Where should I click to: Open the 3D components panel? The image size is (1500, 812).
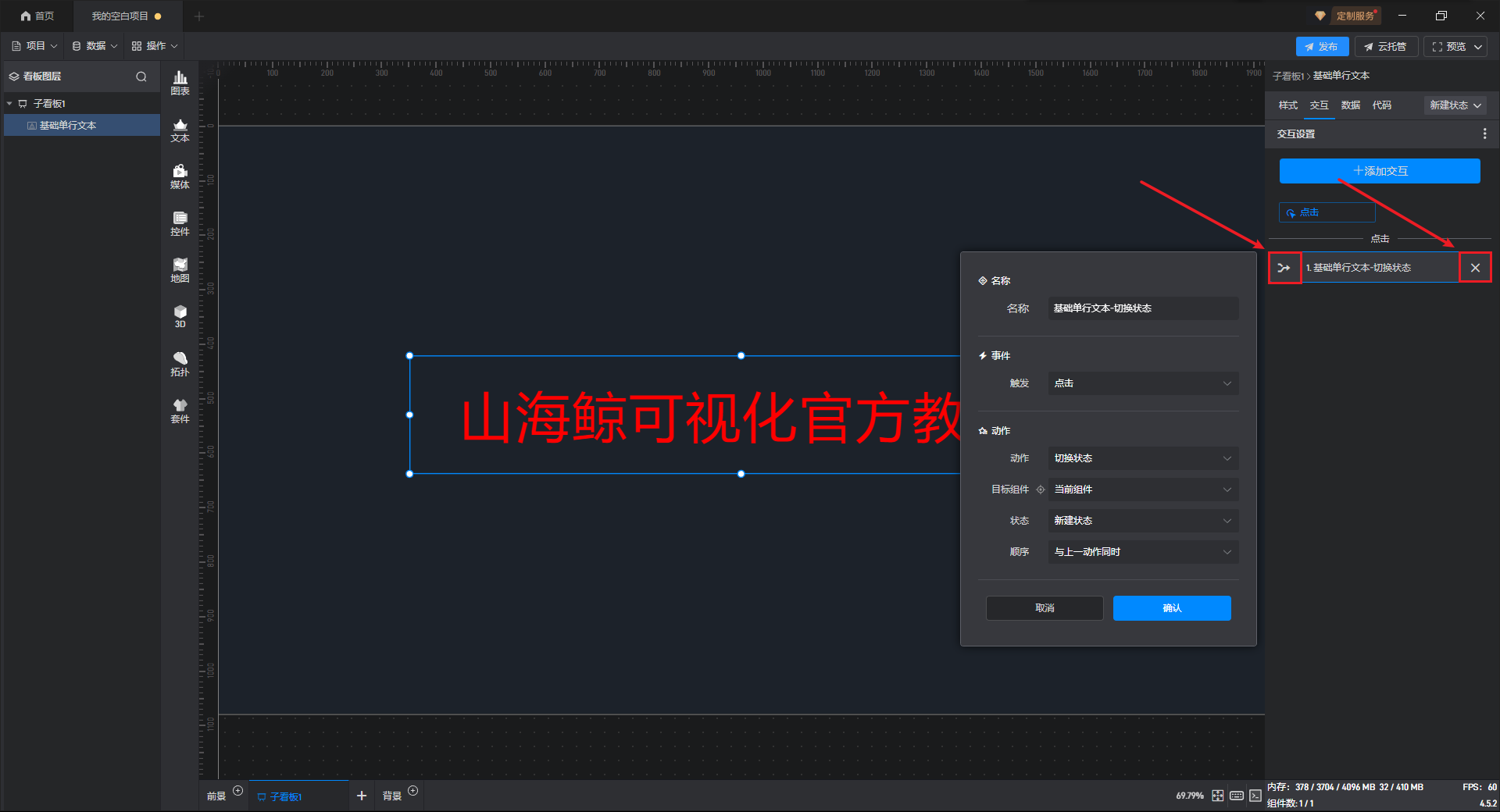coord(180,316)
